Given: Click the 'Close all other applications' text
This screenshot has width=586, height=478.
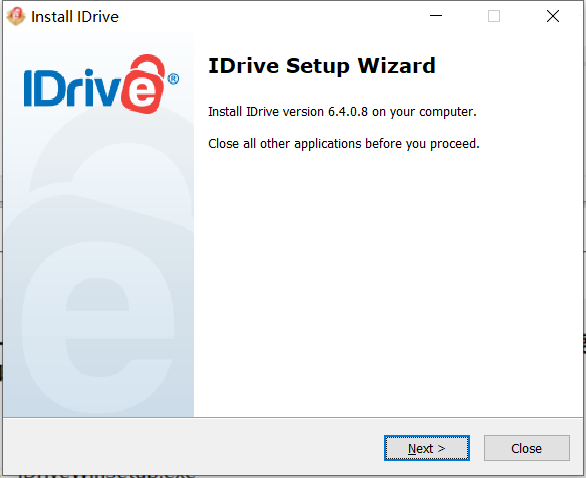Looking at the screenshot, I should click(285, 144).
